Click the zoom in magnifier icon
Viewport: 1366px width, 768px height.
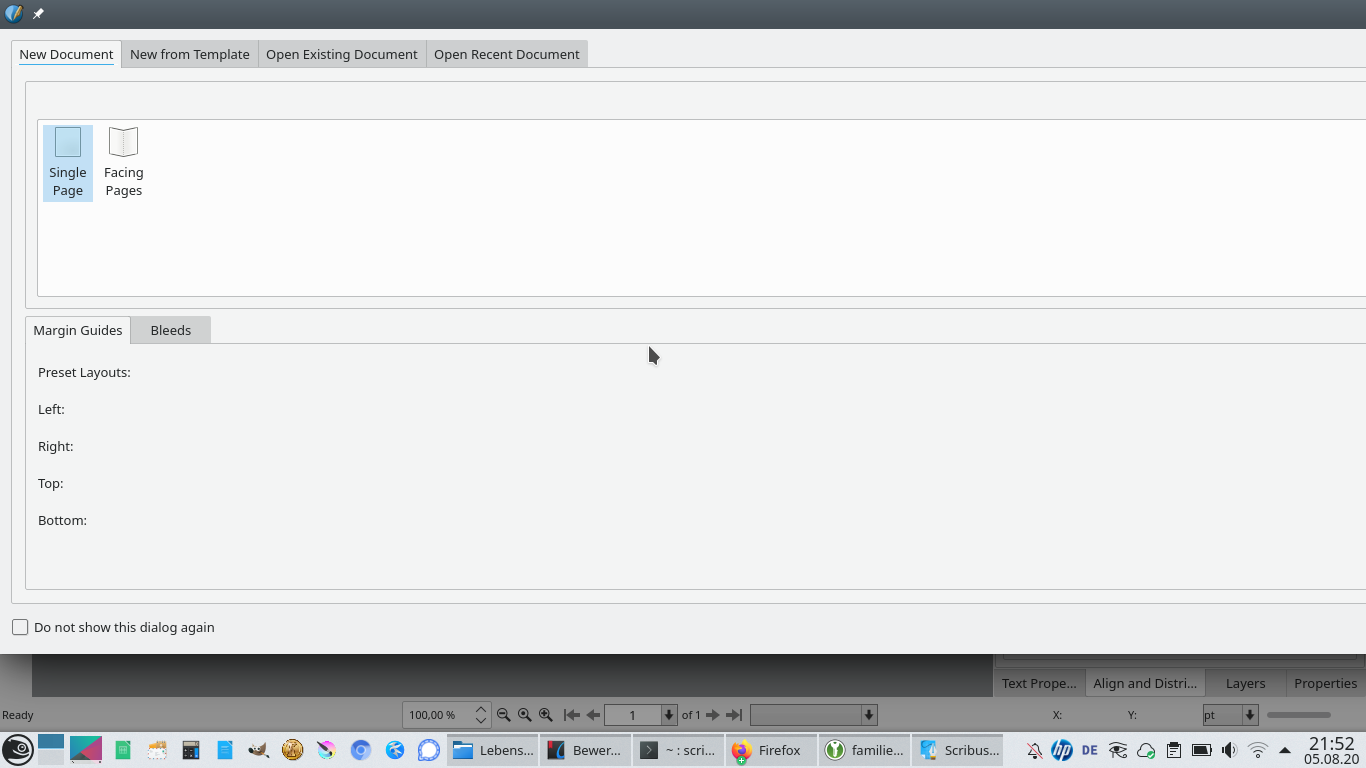point(546,715)
